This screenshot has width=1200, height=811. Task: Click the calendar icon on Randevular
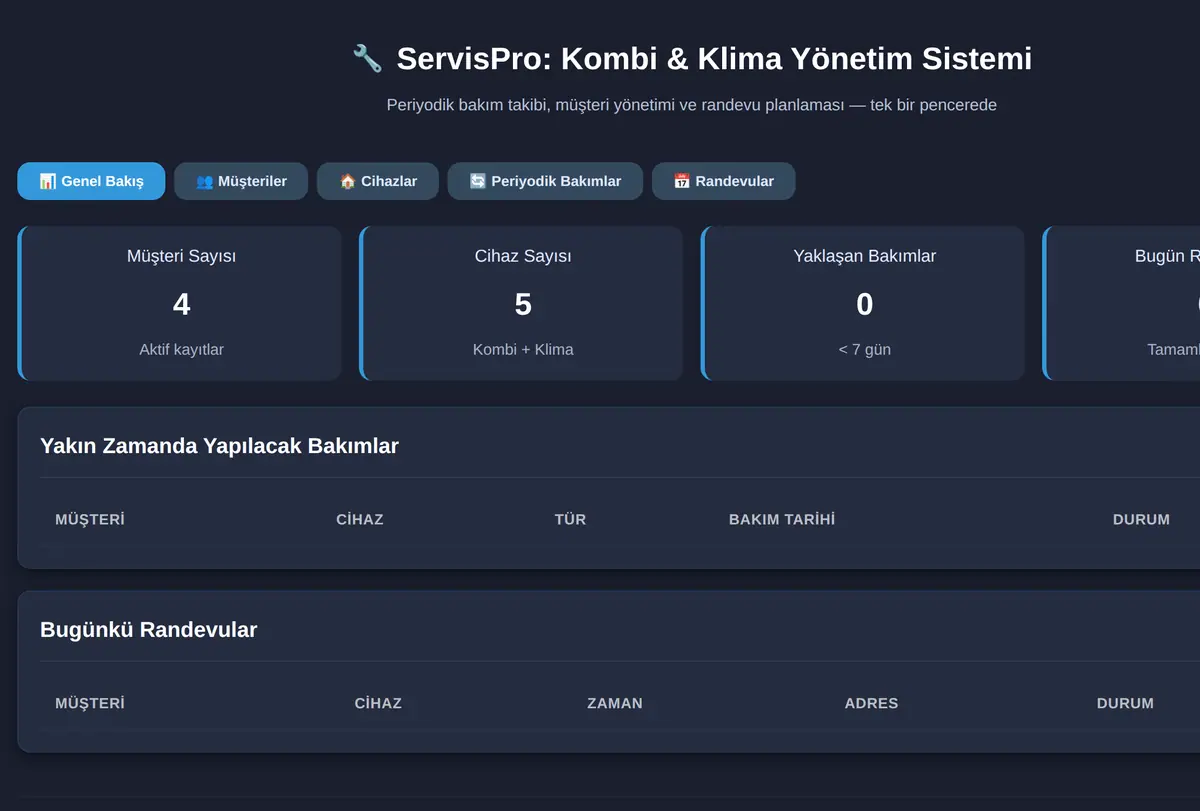(x=681, y=181)
